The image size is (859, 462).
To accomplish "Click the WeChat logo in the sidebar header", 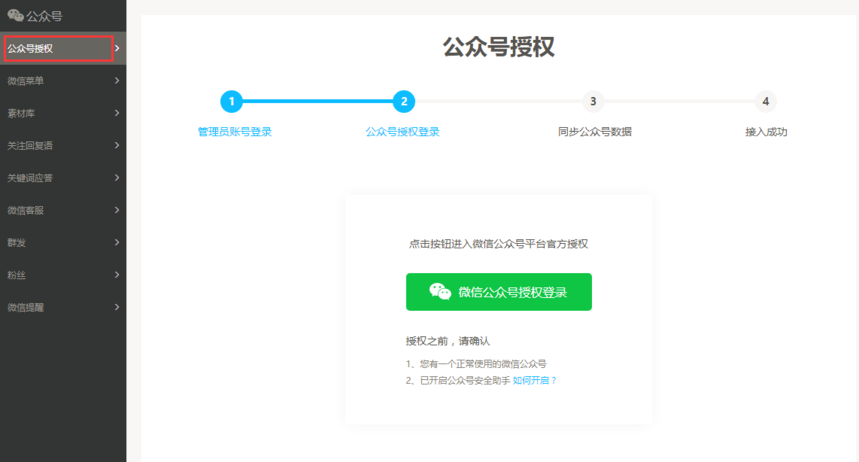I will click(15, 16).
